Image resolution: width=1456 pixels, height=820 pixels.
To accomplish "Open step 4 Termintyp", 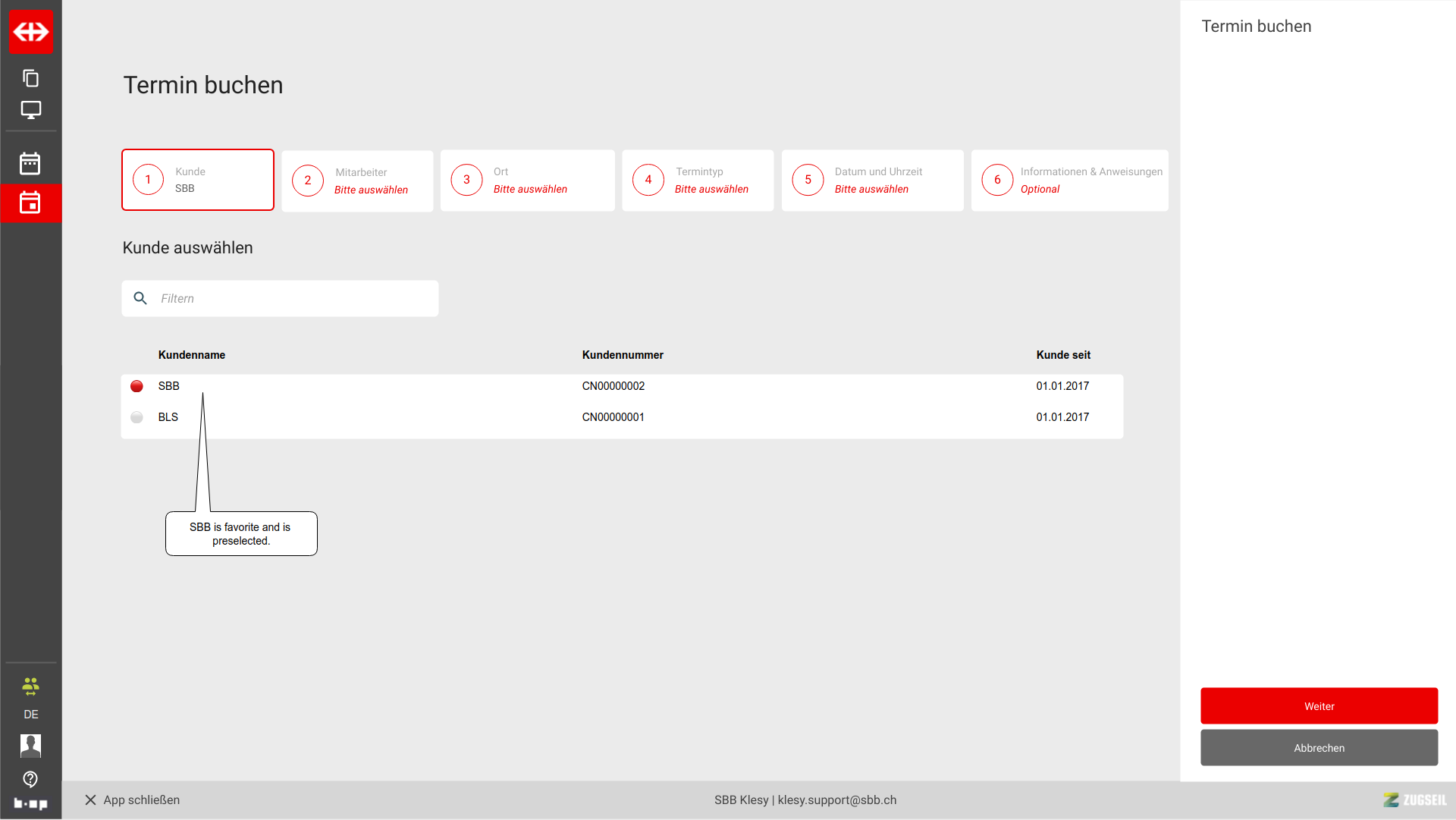I will pos(698,181).
